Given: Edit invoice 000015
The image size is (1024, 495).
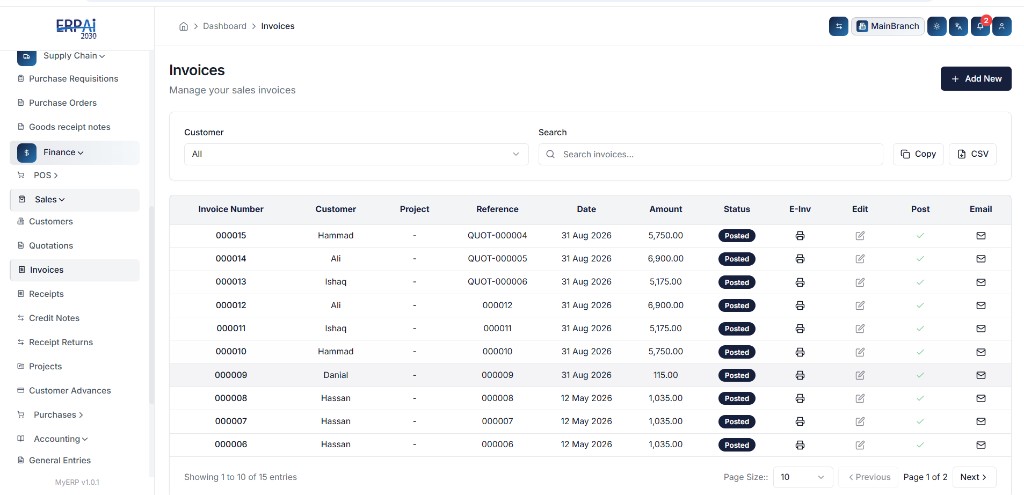Looking at the screenshot, I should pos(860,236).
